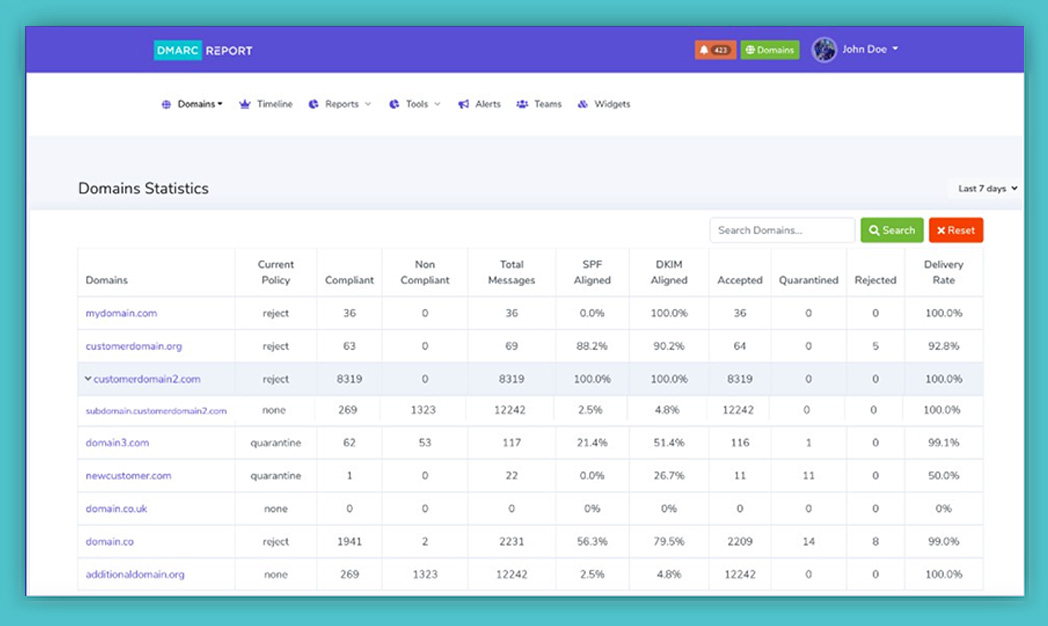Screen dimensions: 1048x626
Task: Click the green Domains button in header
Action: [770, 50]
